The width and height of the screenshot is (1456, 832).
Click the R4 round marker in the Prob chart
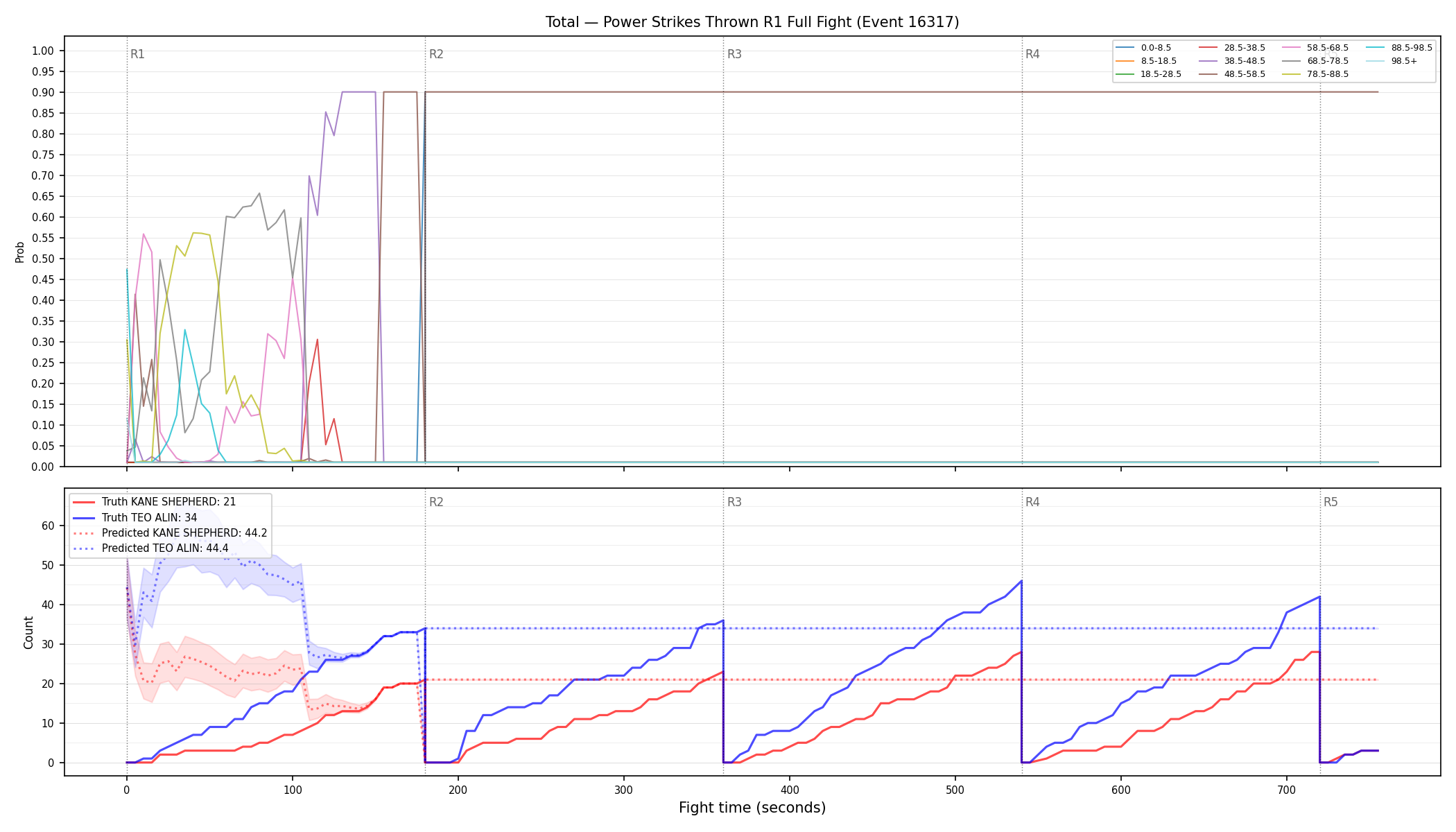1032,54
